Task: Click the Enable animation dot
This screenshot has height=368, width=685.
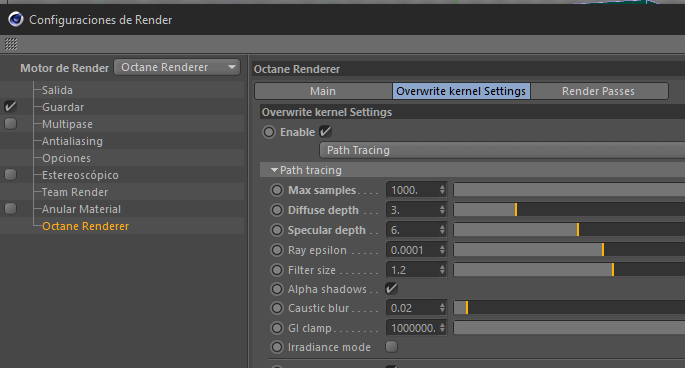Action: [269, 132]
